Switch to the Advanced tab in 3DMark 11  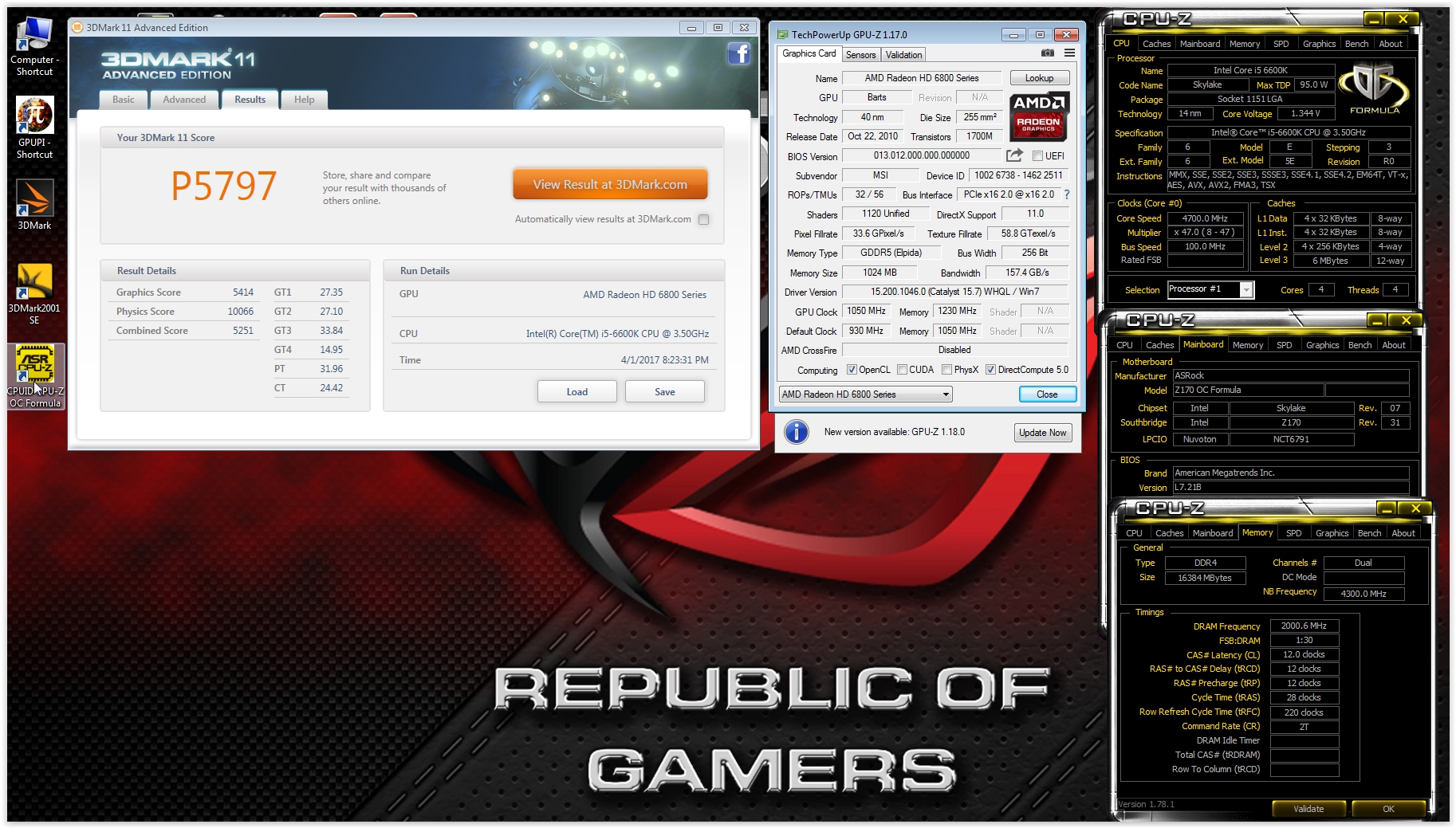[x=184, y=100]
